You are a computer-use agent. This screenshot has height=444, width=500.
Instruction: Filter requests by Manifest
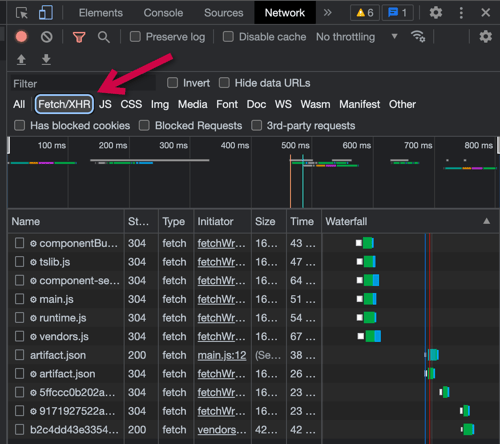(360, 104)
